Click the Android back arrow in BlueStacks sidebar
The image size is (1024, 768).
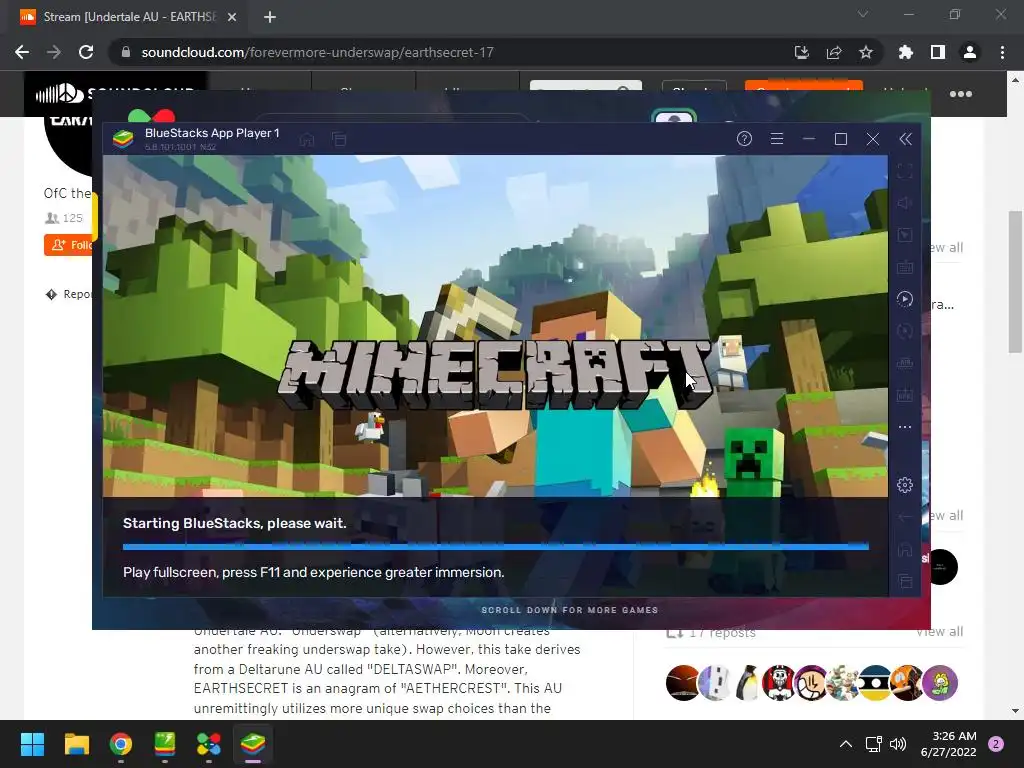904,517
